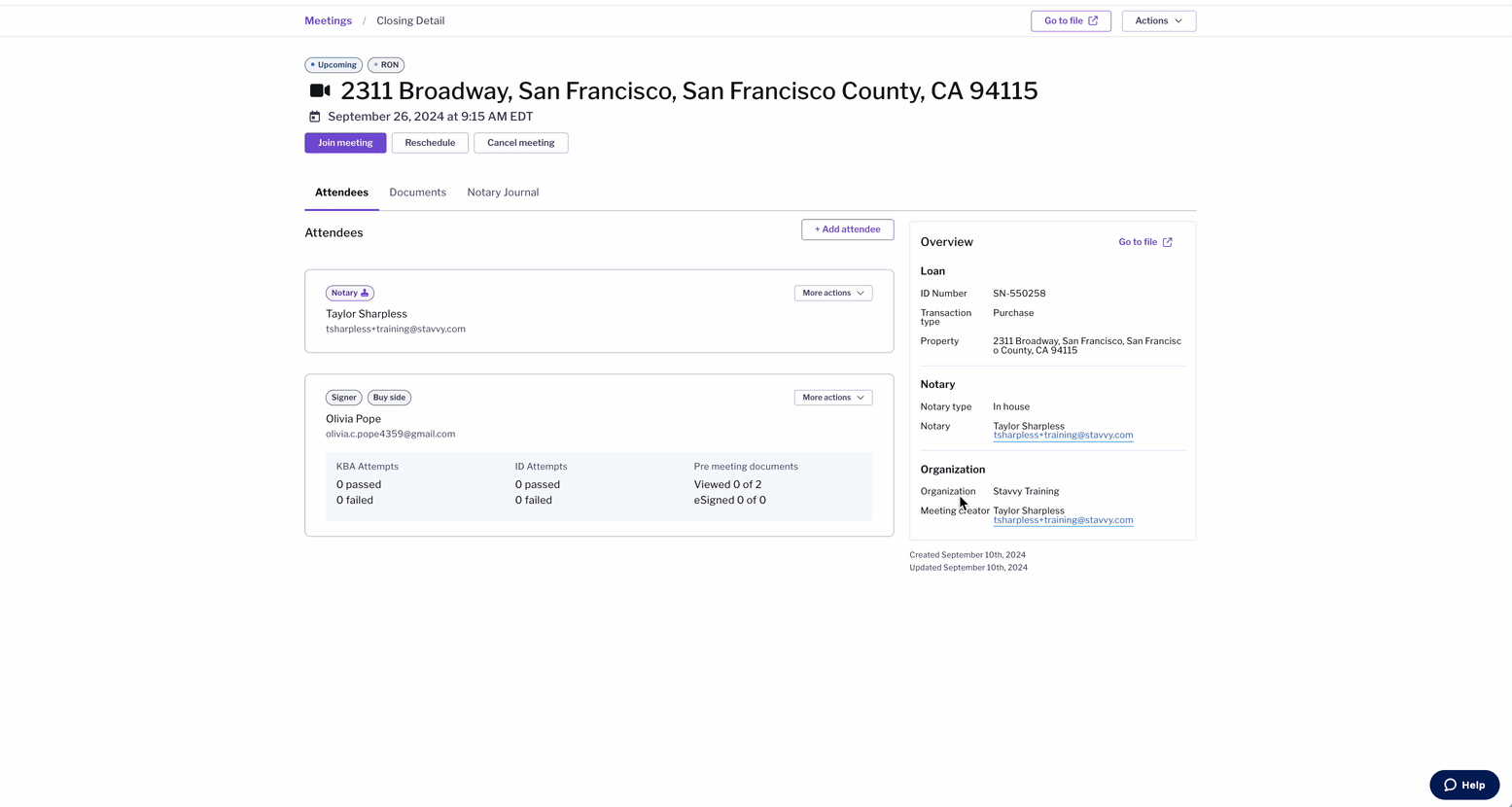Open the Actions dropdown
Viewport: 1512px width, 807px height.
[1159, 20]
